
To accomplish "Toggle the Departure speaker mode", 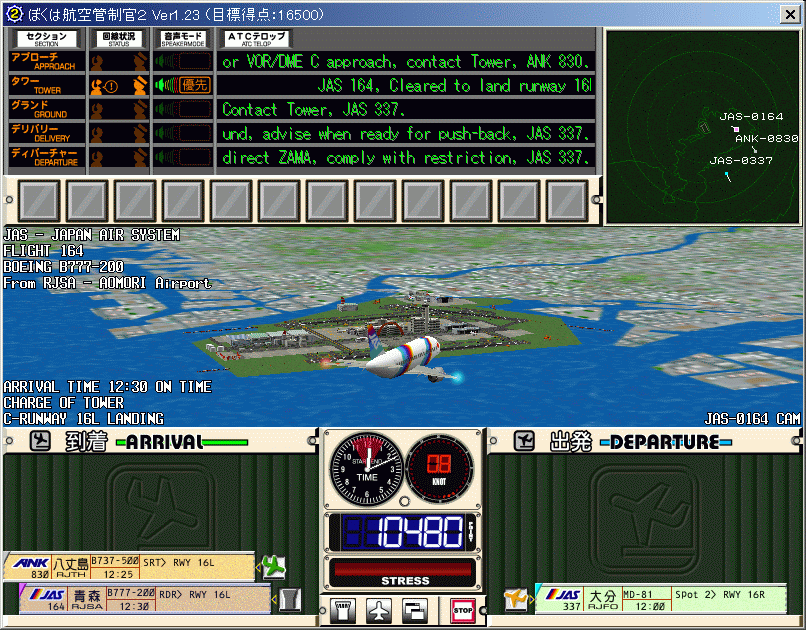I will click(183, 157).
